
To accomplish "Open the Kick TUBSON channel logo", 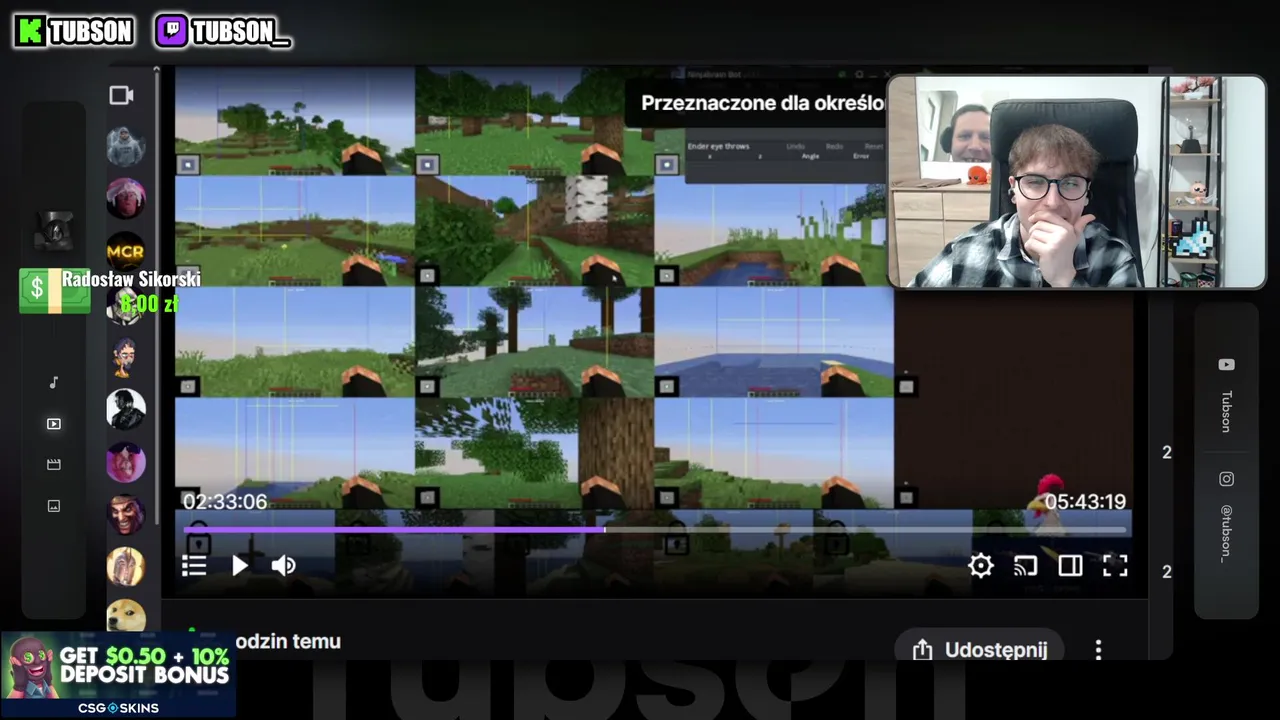I will (74, 32).
